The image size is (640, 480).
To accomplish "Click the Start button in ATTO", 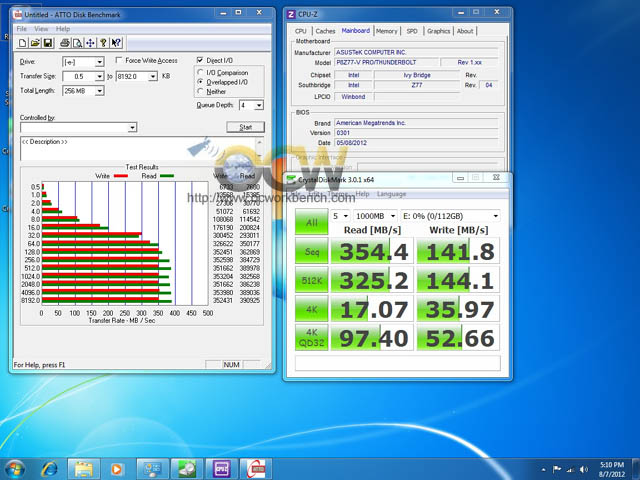I will coord(246,127).
